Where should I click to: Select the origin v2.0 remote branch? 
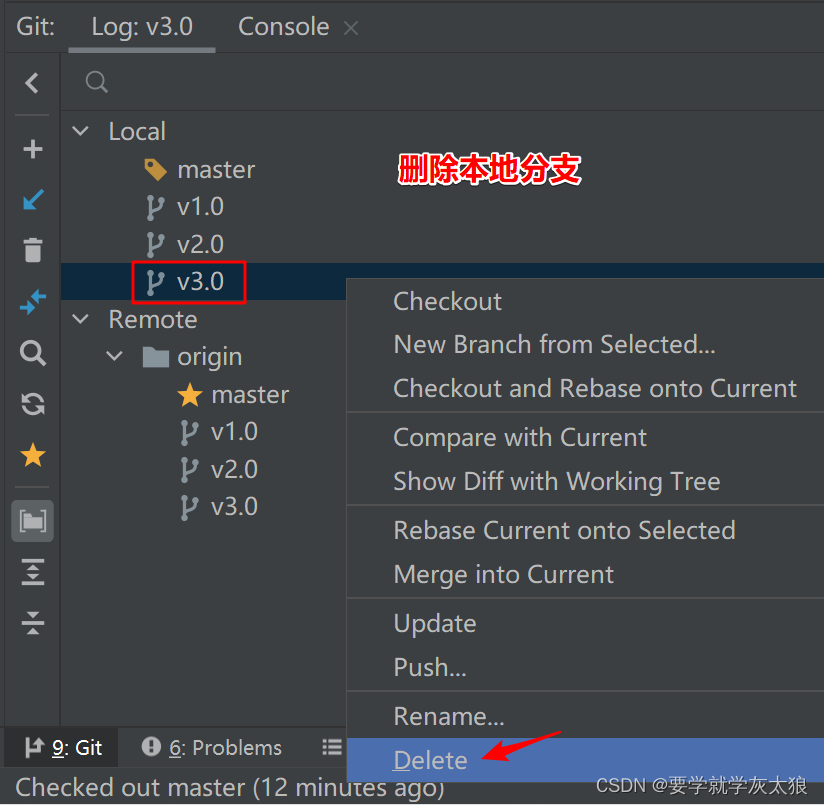234,469
